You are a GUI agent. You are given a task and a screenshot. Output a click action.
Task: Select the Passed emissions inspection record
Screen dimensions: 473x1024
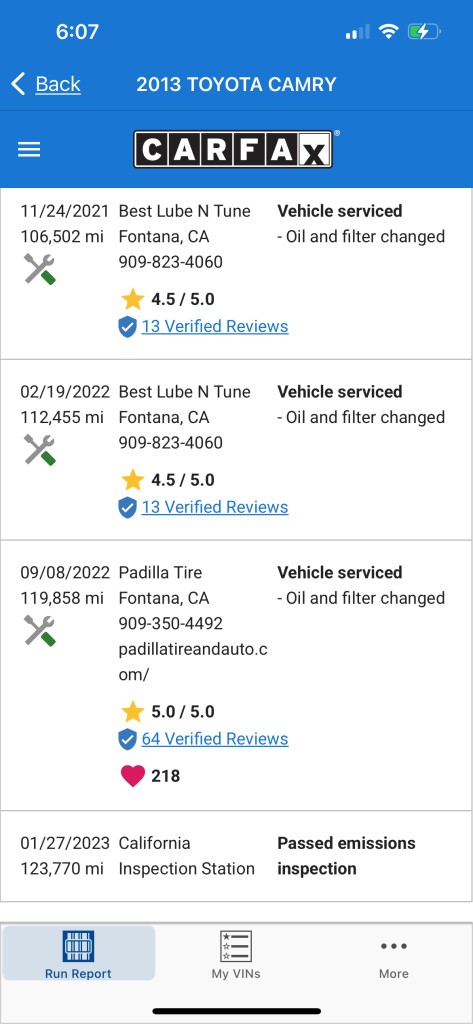[x=236, y=856]
